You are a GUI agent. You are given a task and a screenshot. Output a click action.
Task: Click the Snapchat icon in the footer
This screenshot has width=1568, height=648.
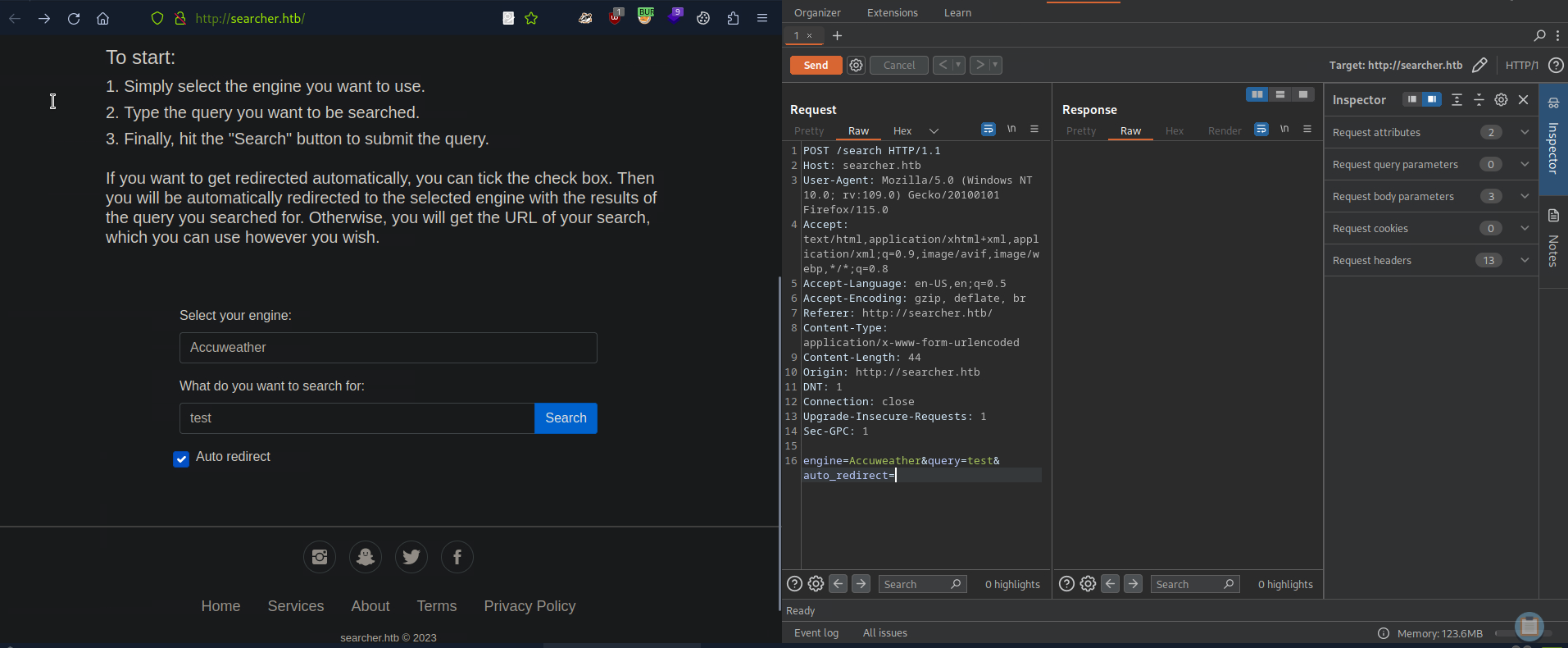(x=366, y=557)
